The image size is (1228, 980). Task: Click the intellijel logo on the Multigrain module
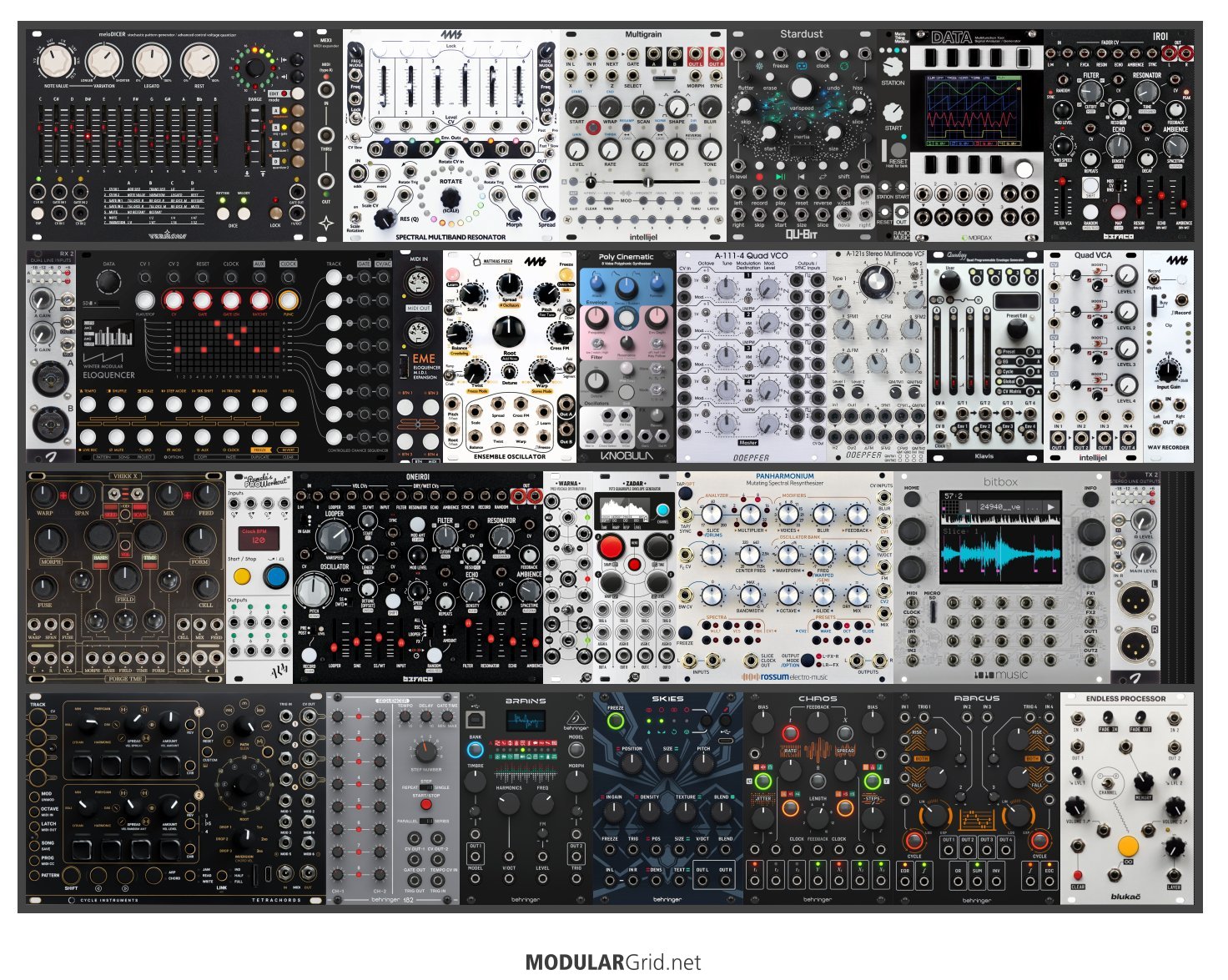click(643, 236)
